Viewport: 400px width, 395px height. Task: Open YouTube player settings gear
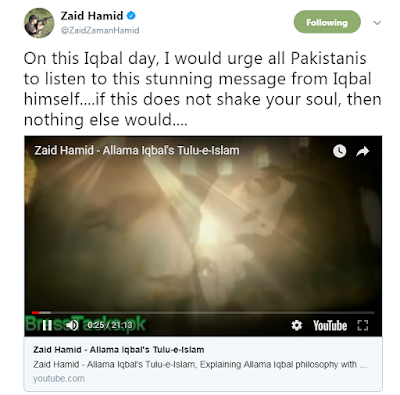[296, 325]
